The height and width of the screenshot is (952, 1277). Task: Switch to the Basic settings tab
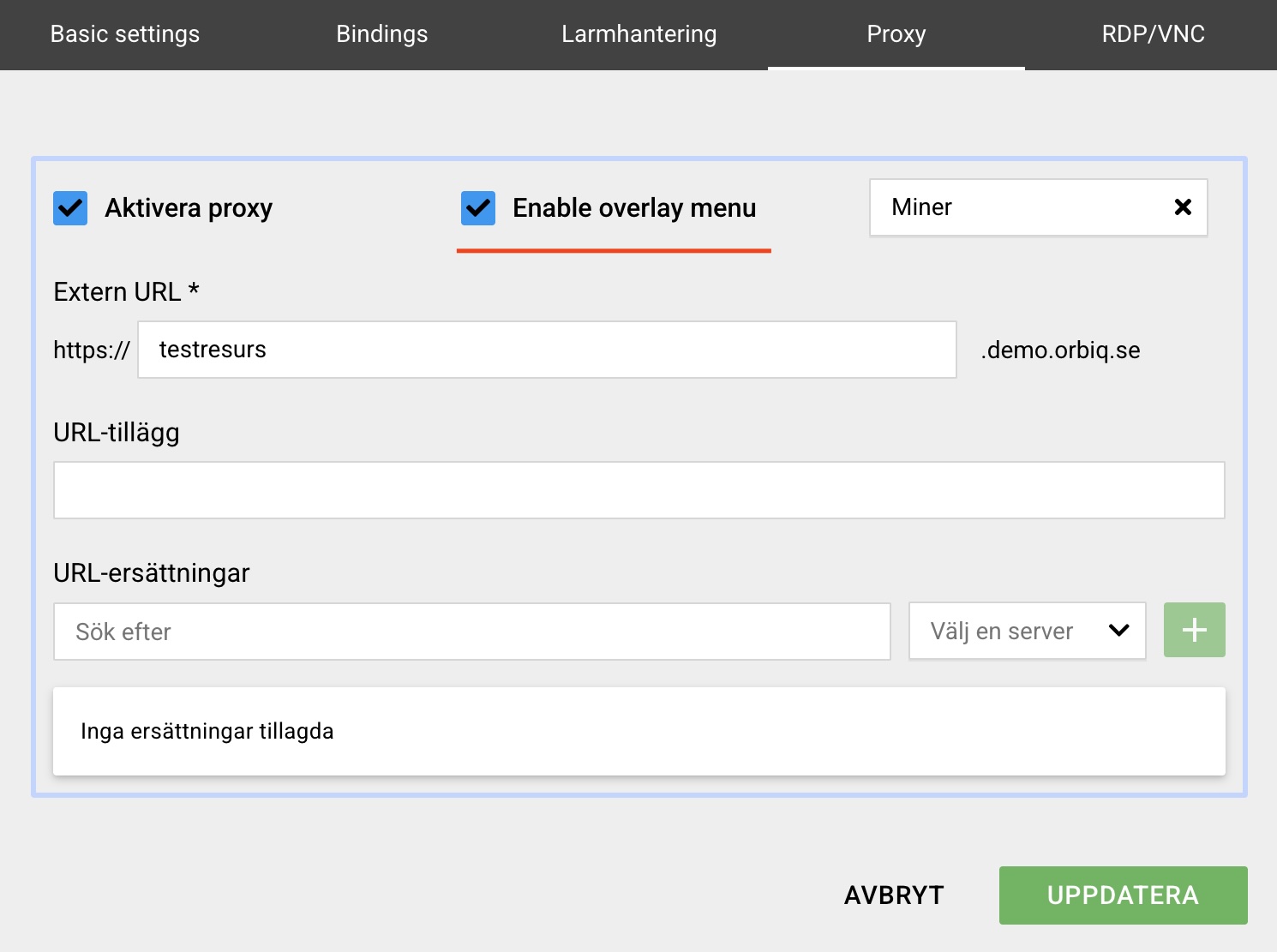coord(125,34)
